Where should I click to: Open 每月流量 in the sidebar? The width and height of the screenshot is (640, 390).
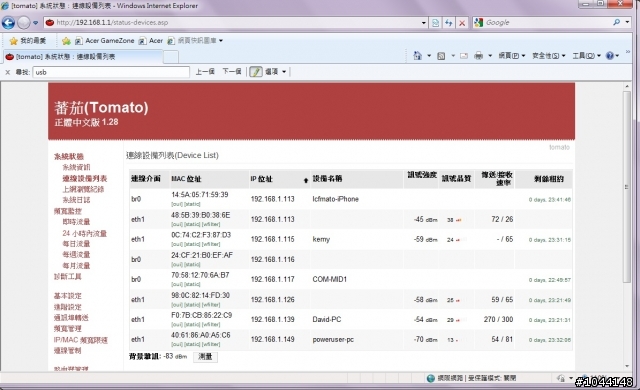pyautogui.click(x=76, y=266)
